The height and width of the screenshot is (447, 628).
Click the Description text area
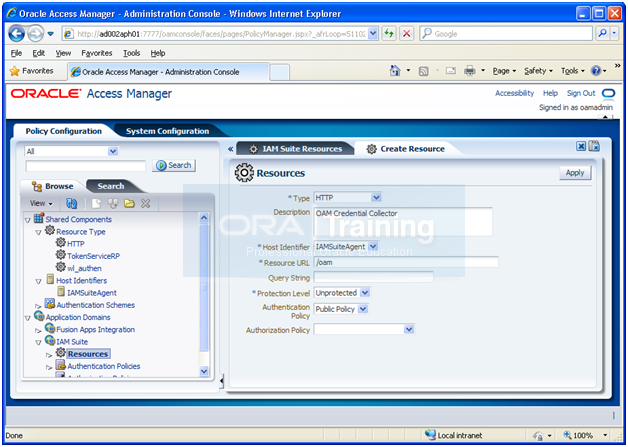click(403, 221)
